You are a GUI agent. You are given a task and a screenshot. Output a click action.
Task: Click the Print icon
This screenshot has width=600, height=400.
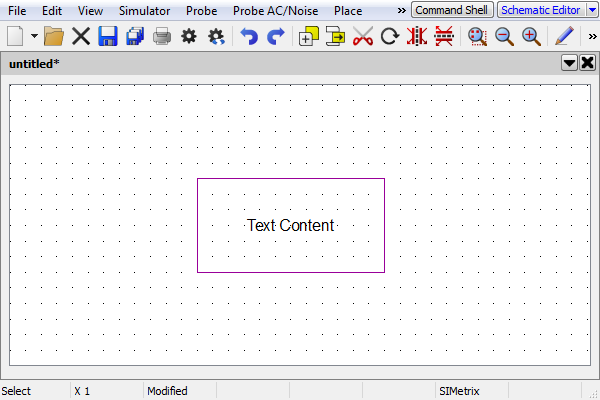tap(161, 36)
